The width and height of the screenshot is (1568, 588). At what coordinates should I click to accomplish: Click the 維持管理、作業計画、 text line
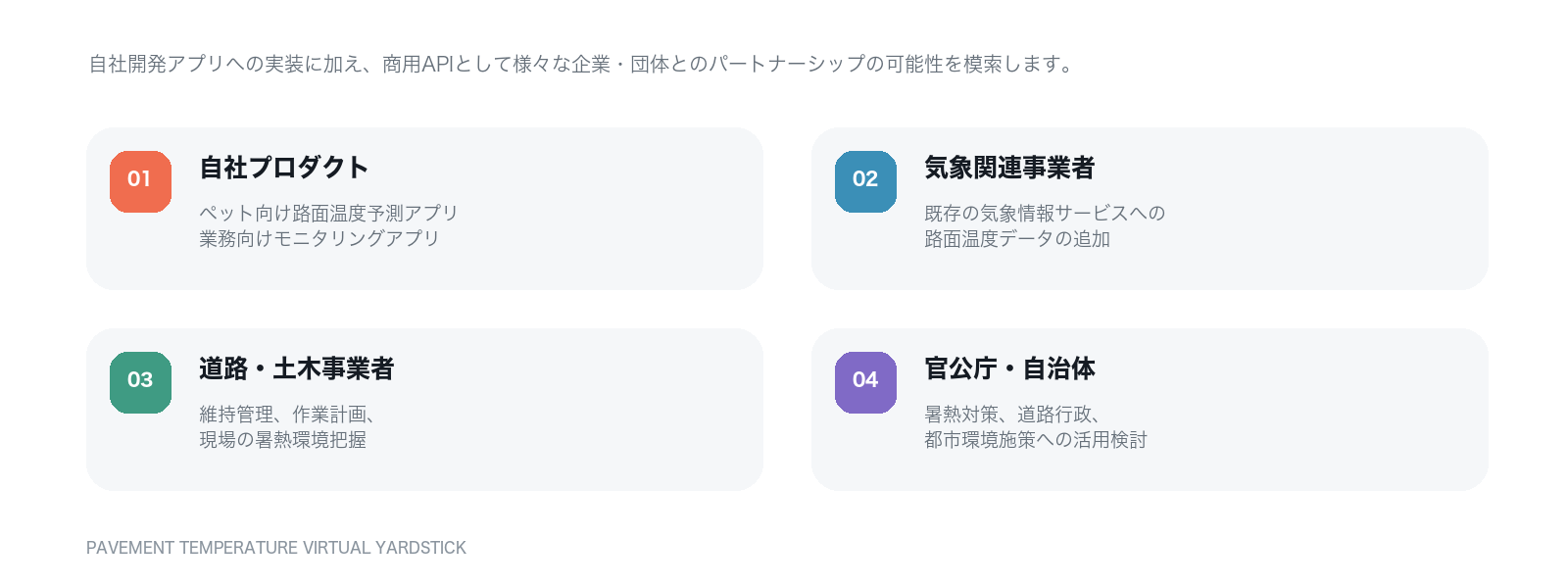pos(288,415)
